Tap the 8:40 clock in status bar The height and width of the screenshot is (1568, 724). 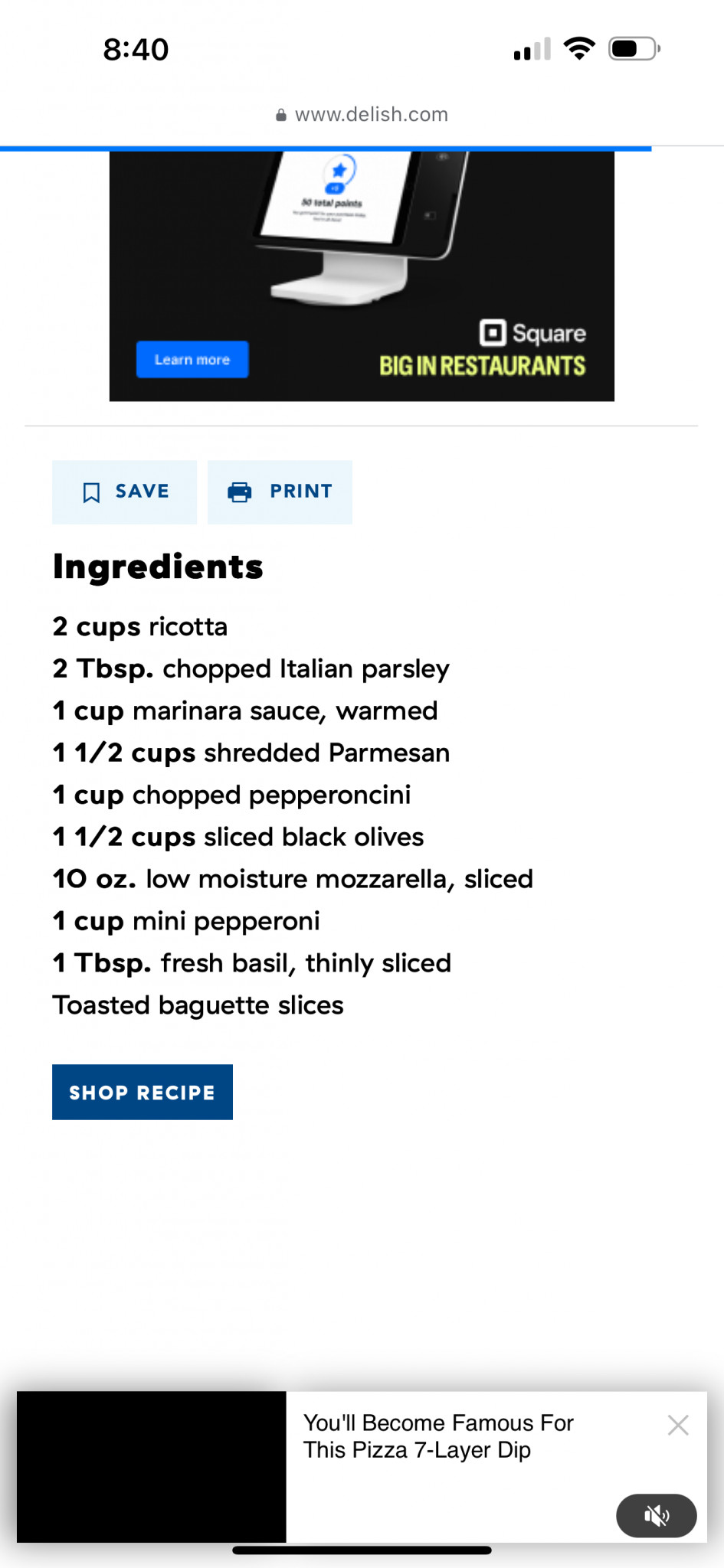[x=136, y=50]
